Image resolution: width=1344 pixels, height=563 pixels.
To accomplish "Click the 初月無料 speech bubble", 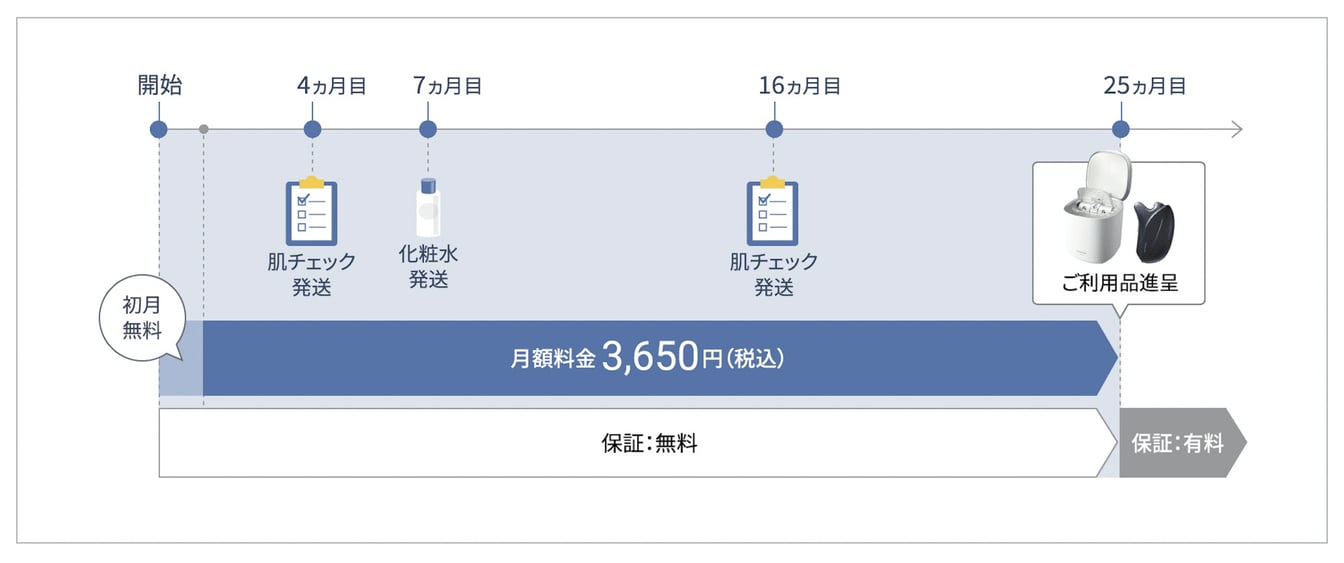I will click(x=143, y=318).
